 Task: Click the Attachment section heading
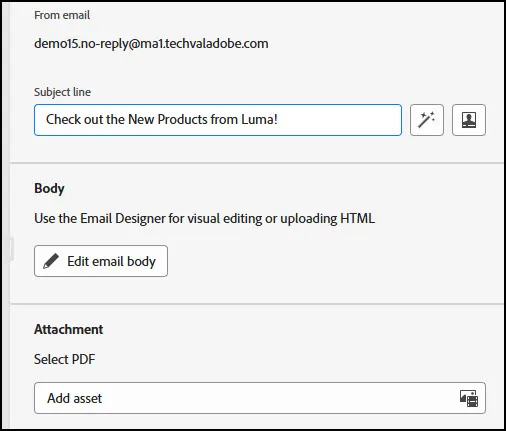pos(68,329)
